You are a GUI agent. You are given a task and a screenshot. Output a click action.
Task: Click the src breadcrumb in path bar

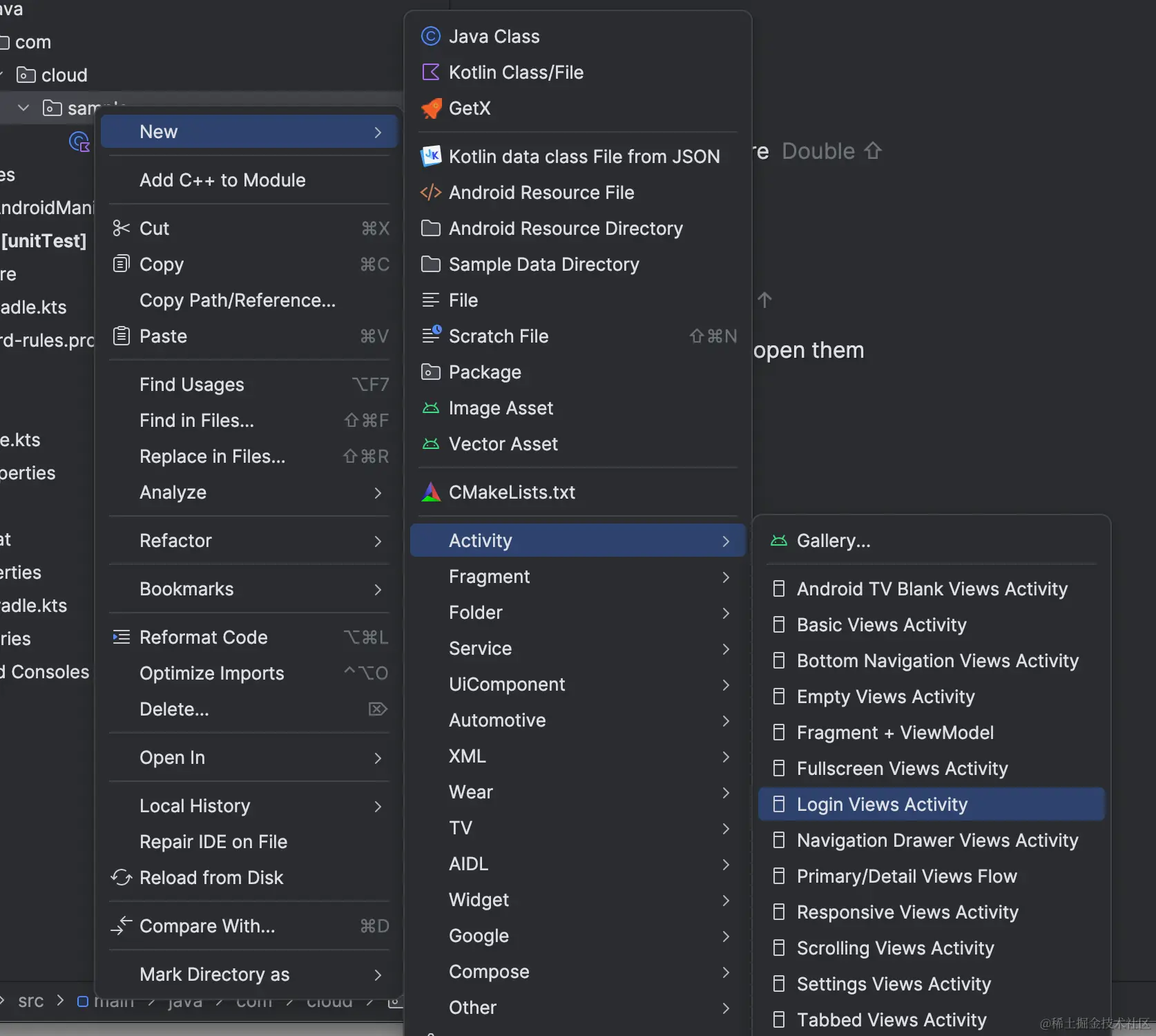coord(31,1001)
